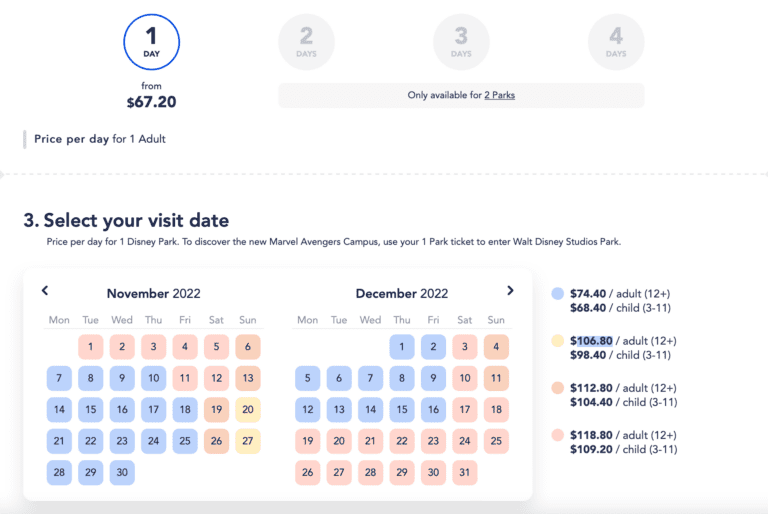Click the orange $112.80 legend dot
768x514 pixels.
[556, 388]
